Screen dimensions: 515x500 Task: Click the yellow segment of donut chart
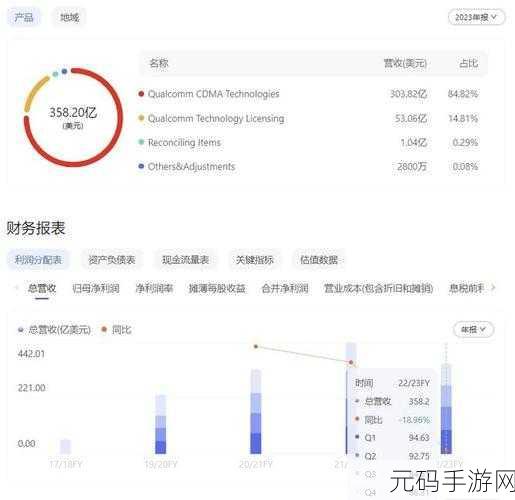coord(34,94)
